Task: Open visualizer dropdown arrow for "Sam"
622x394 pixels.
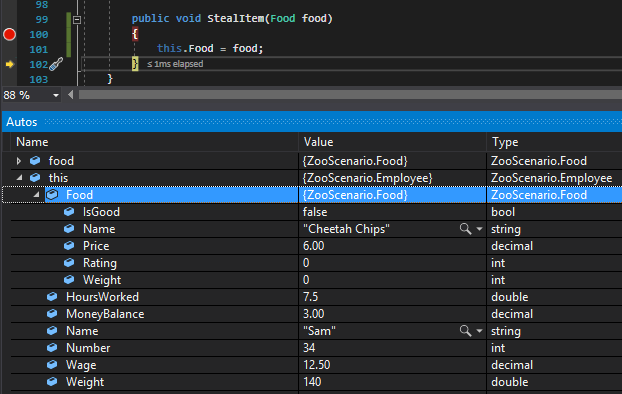Action: tap(479, 331)
